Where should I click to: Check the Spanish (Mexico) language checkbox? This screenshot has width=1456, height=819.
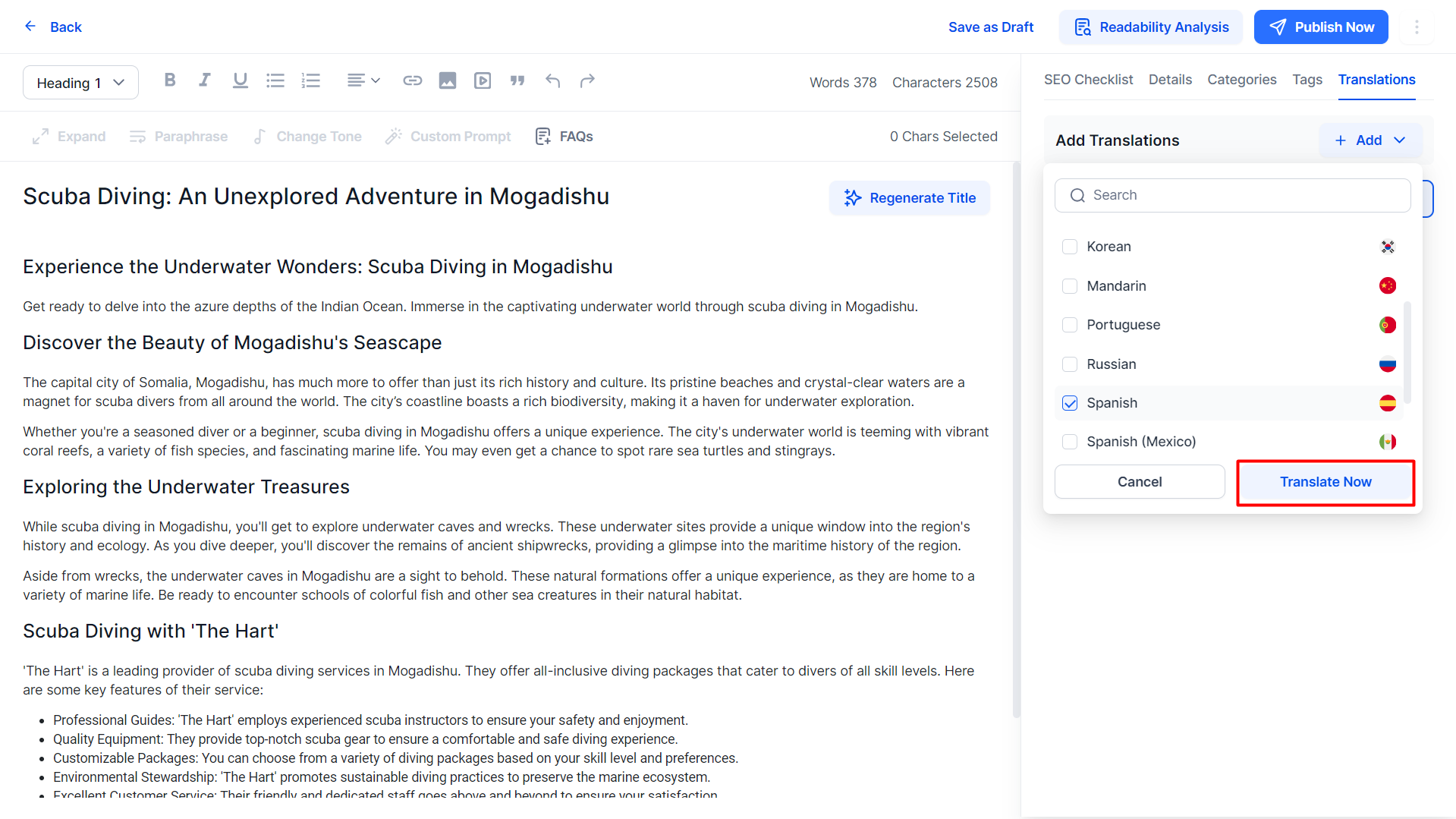click(1070, 442)
